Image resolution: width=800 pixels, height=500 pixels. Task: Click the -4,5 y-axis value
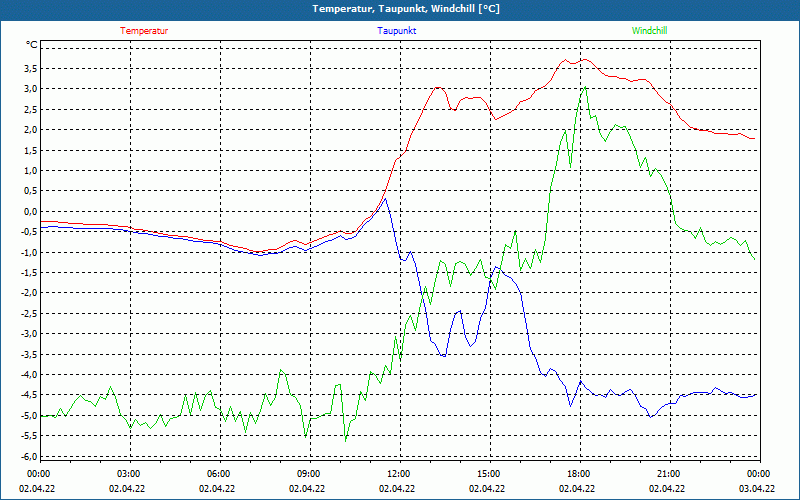coord(29,395)
